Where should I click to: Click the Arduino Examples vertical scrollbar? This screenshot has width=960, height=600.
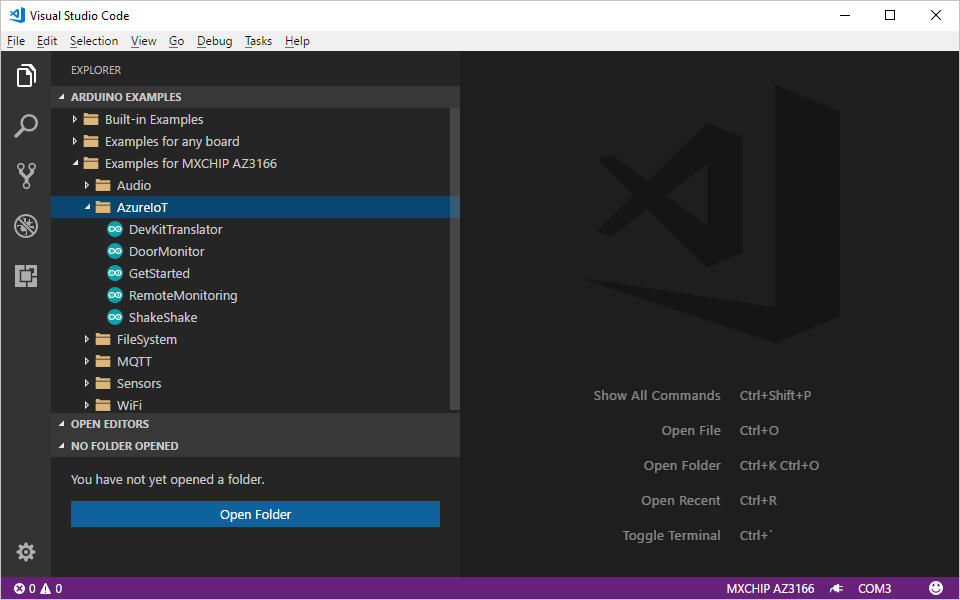pyautogui.click(x=454, y=259)
